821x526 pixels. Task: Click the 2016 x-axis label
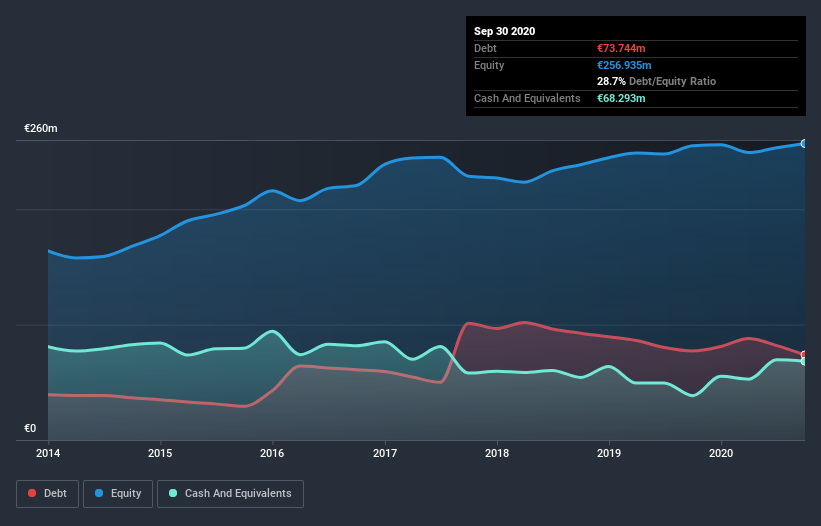[x=272, y=453]
